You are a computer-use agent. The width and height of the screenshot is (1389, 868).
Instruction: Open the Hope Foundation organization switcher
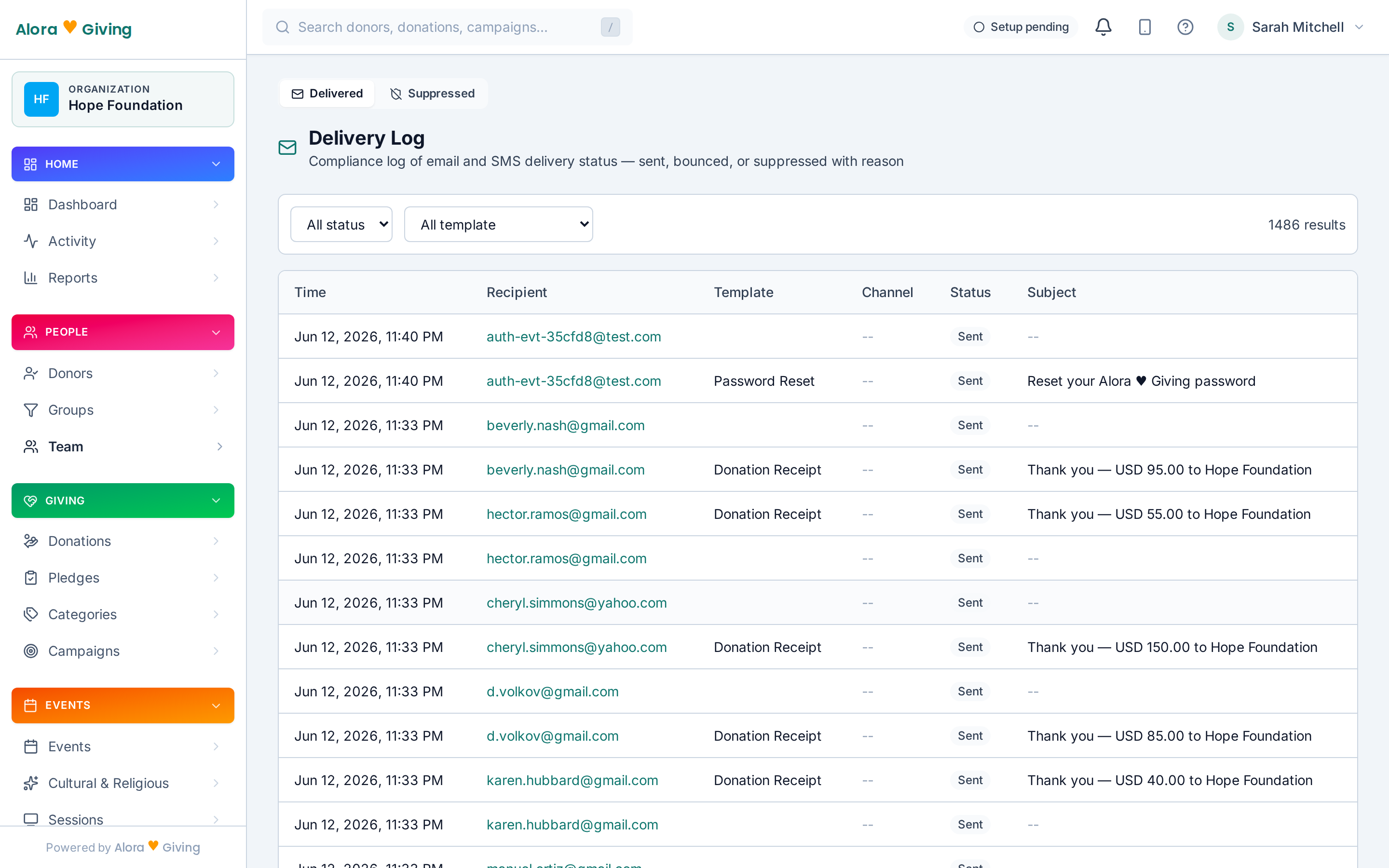[x=123, y=99]
